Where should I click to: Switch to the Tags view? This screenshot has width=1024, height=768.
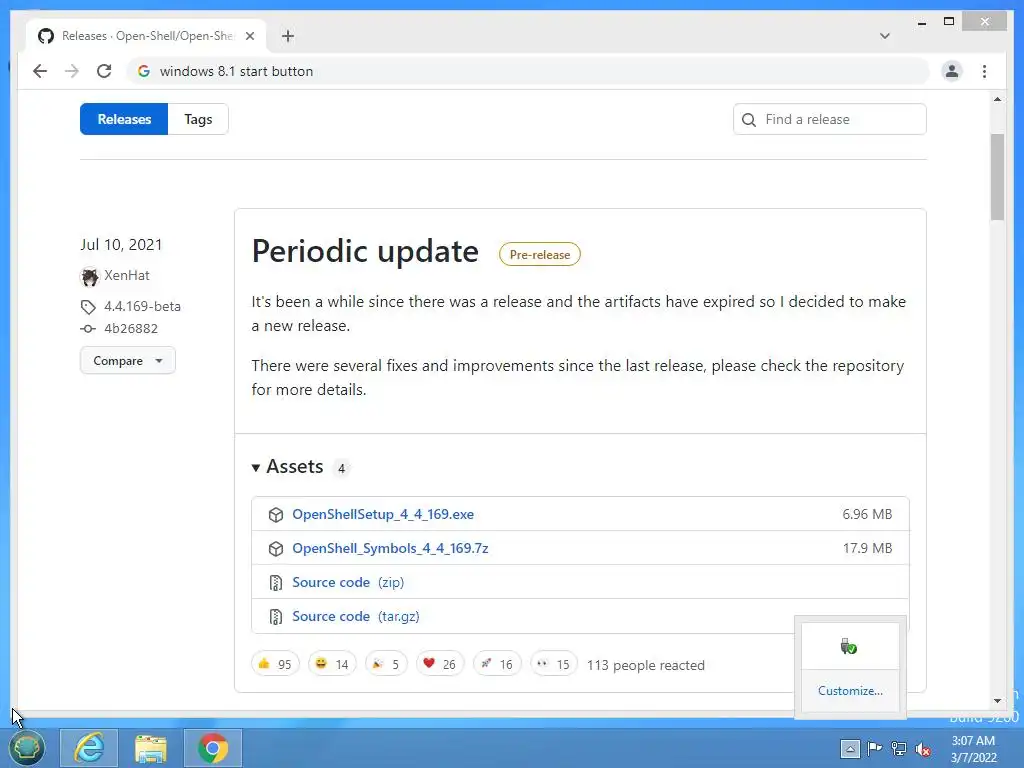(198, 119)
